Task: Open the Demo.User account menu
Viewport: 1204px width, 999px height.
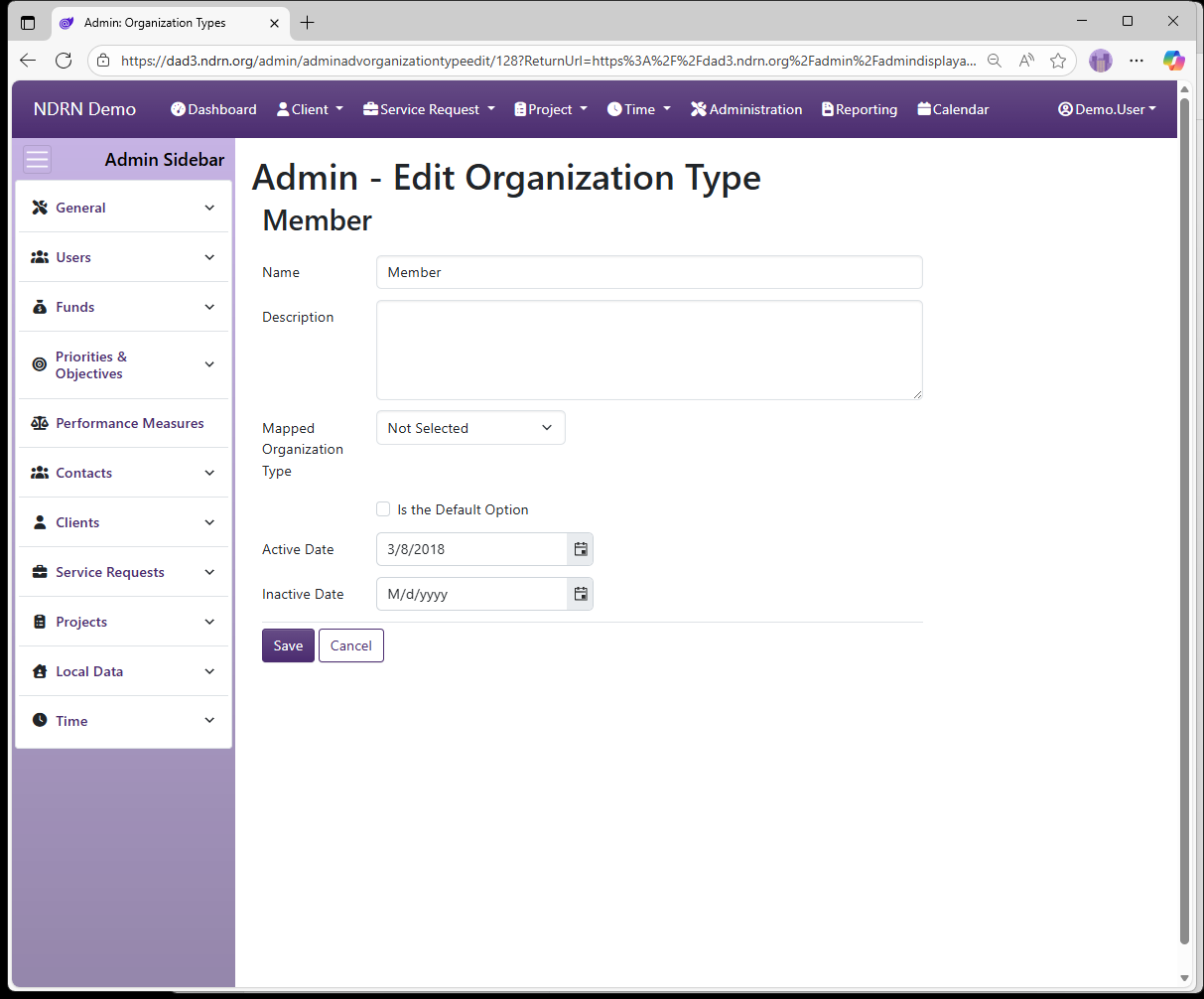Action: point(1108,109)
